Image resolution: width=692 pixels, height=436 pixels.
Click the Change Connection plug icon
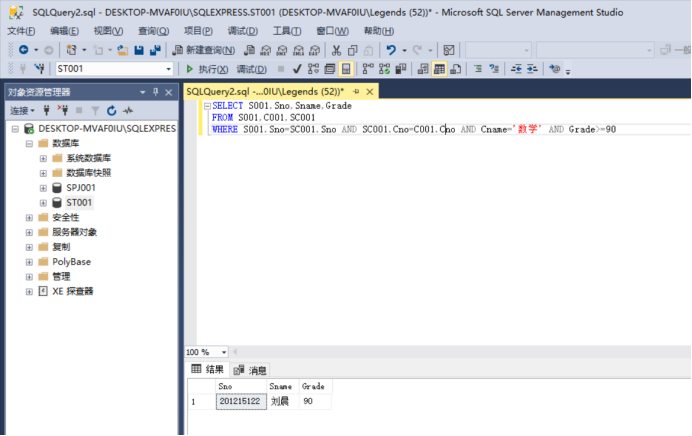[39, 68]
